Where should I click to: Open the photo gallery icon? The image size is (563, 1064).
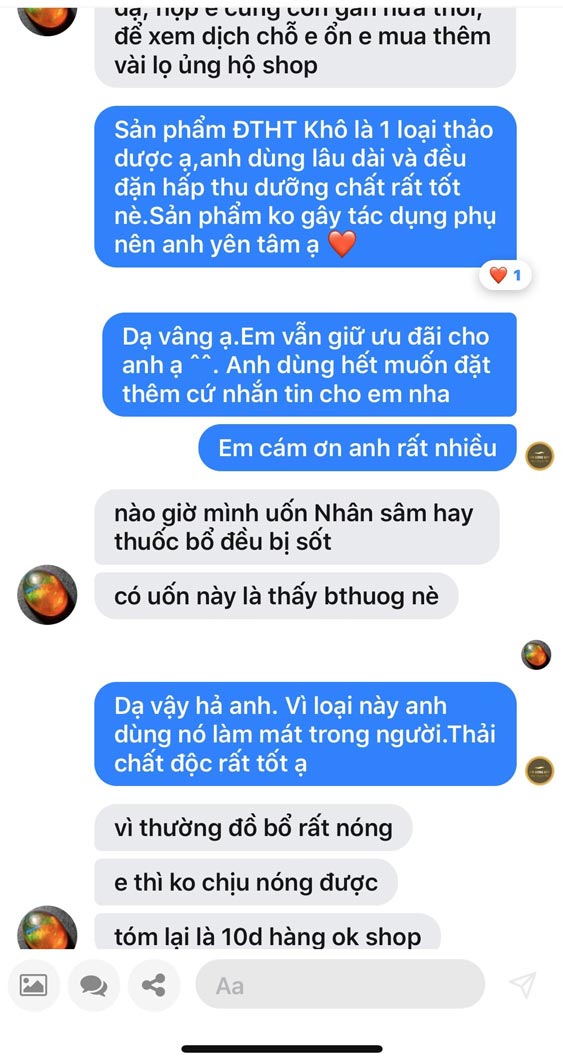(x=33, y=985)
